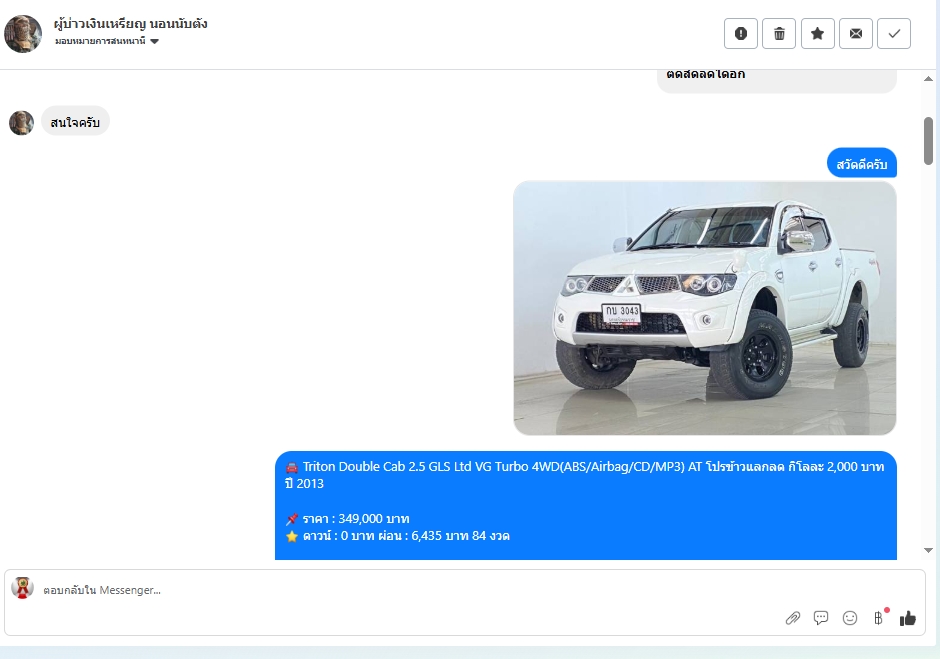Screen dimensions: 940x659
Task: Open the emoji picker smiley icon
Action: [x=849, y=618]
